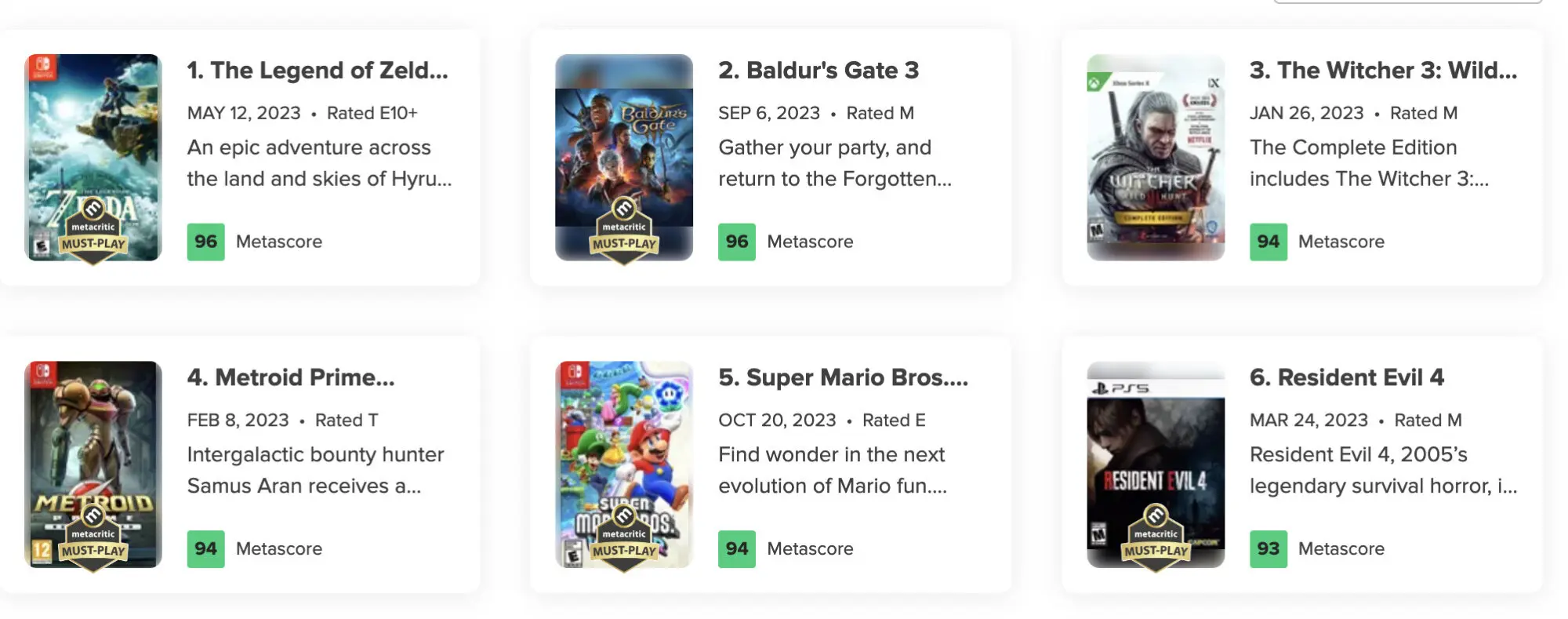Open '3. The Witcher 3: Wild...' title link

1384,71
